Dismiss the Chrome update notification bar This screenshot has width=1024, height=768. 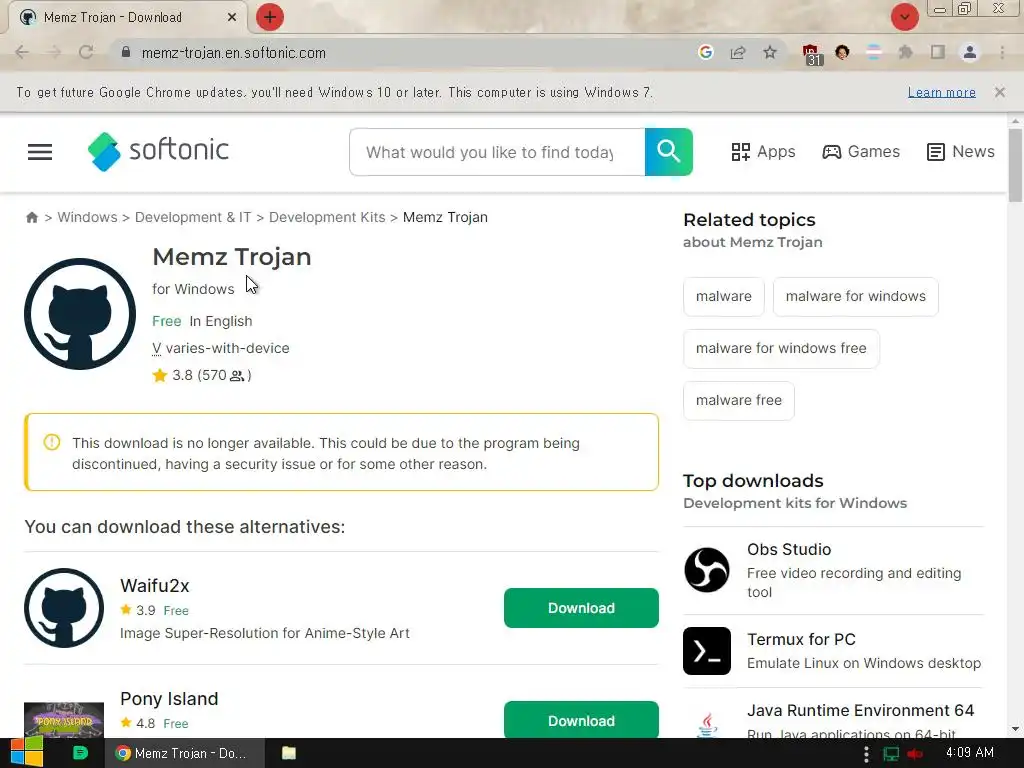click(1000, 92)
